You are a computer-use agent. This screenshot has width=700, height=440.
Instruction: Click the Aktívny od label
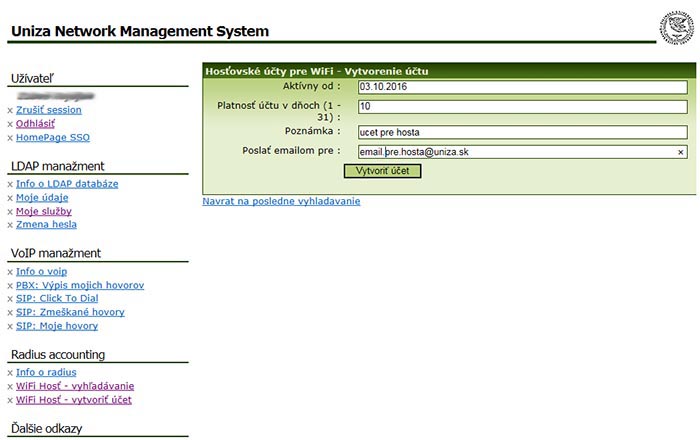(312, 86)
